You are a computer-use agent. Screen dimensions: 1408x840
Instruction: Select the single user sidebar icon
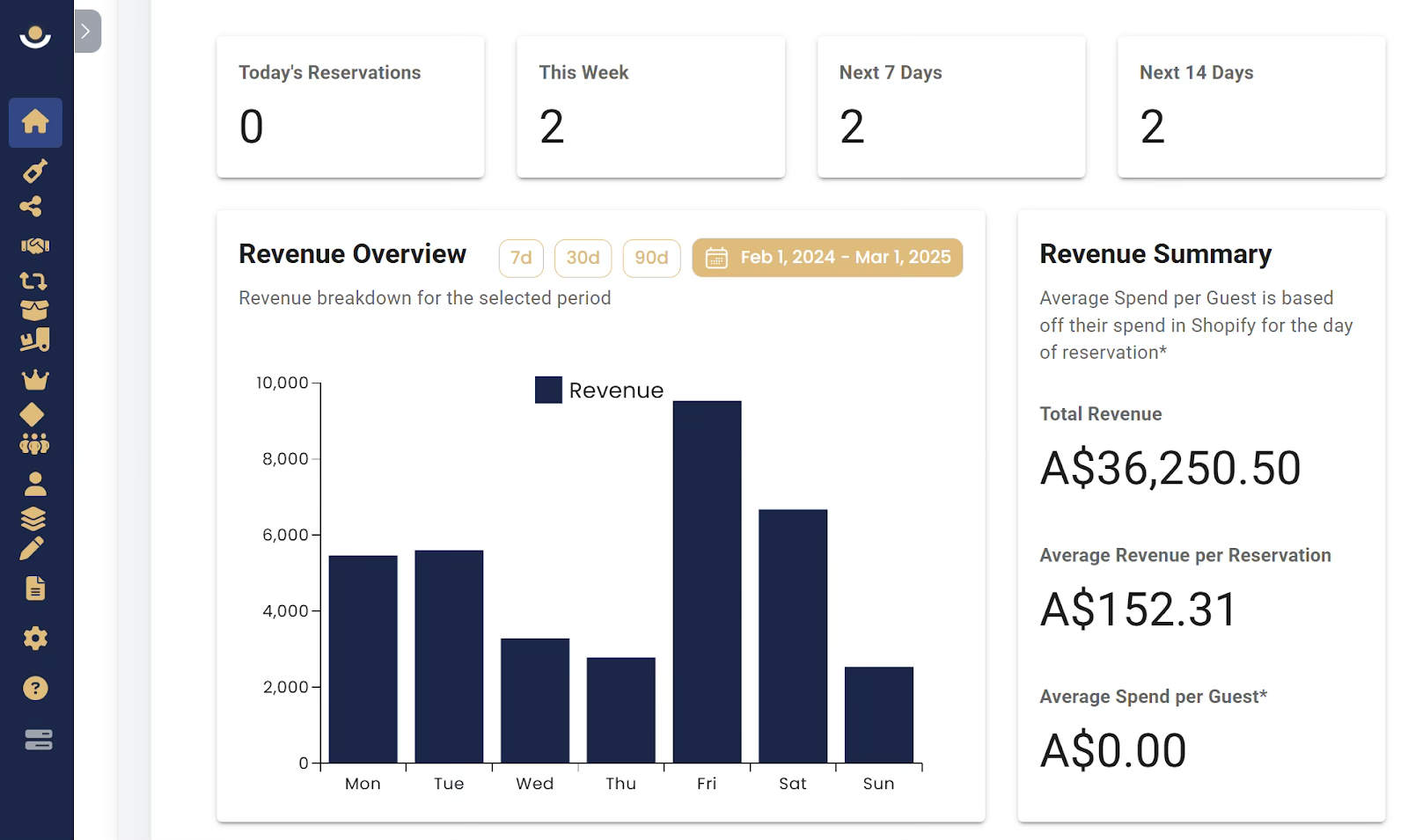click(35, 484)
